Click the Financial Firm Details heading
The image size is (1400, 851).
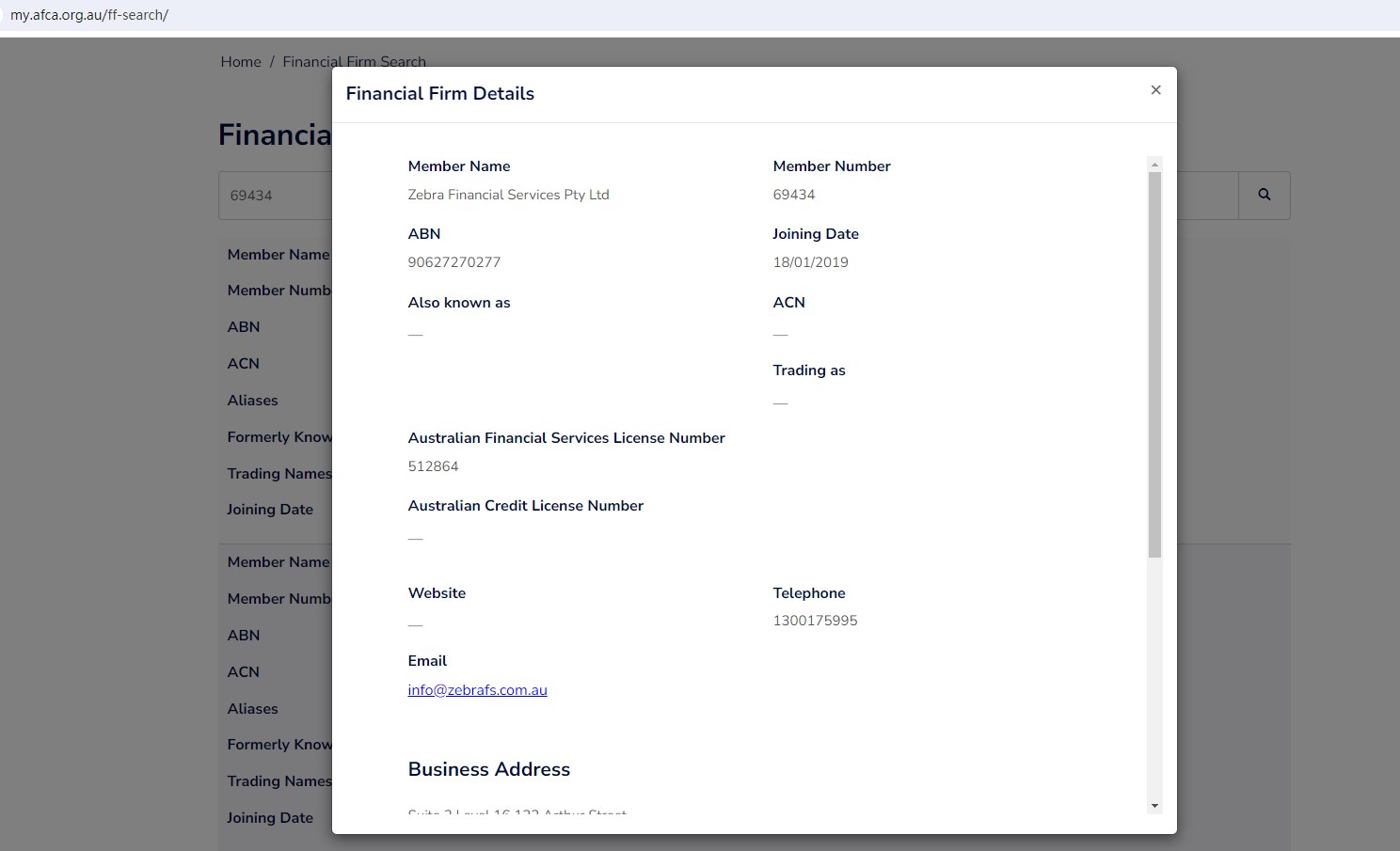439,94
